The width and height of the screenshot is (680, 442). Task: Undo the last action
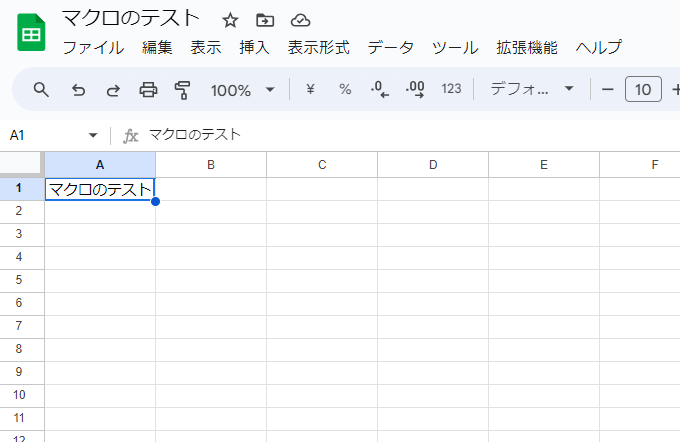(78, 90)
